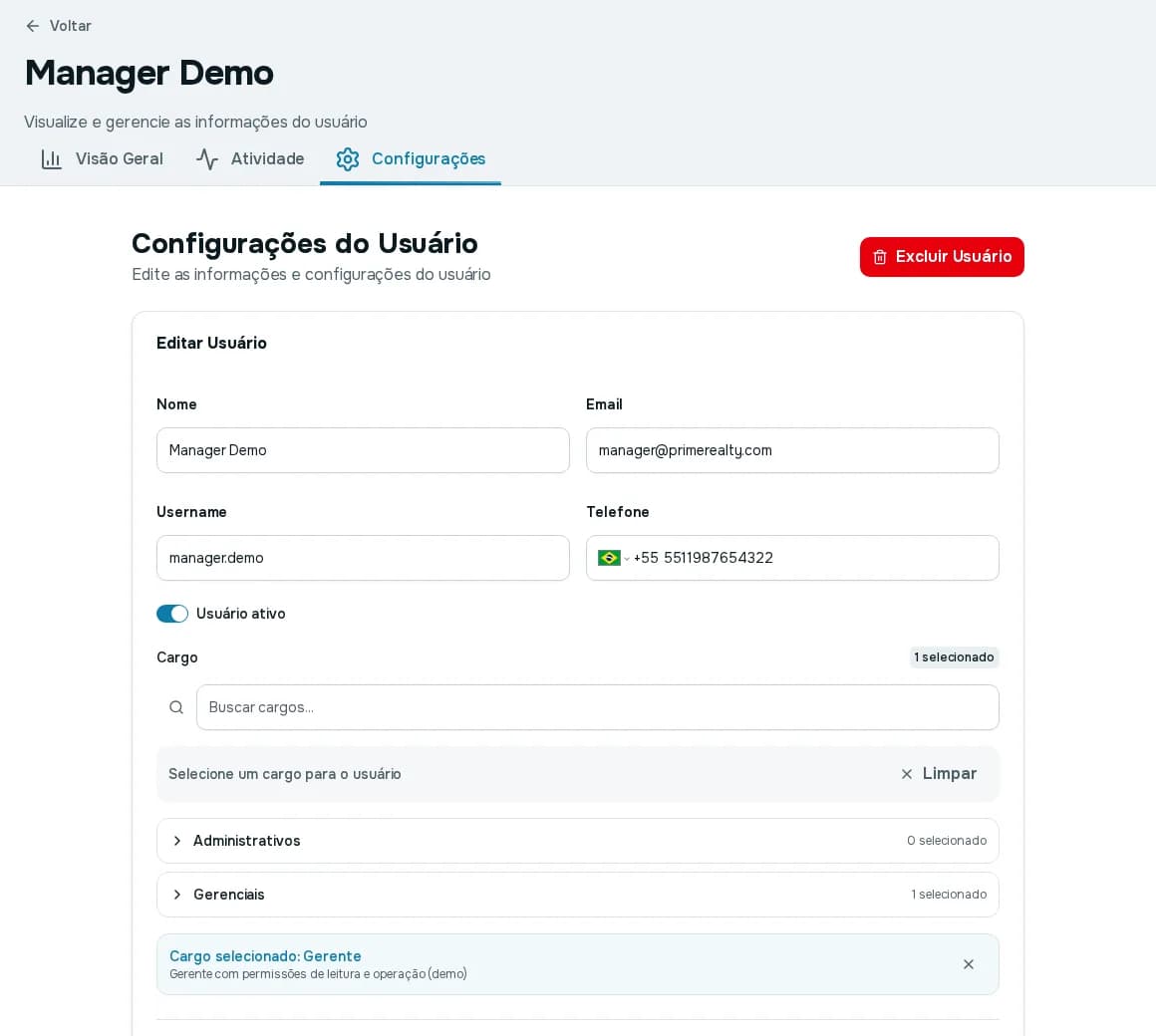The width and height of the screenshot is (1156, 1036).
Task: Click 'Selecione um cargo para o usuário' text
Action: coord(285,774)
